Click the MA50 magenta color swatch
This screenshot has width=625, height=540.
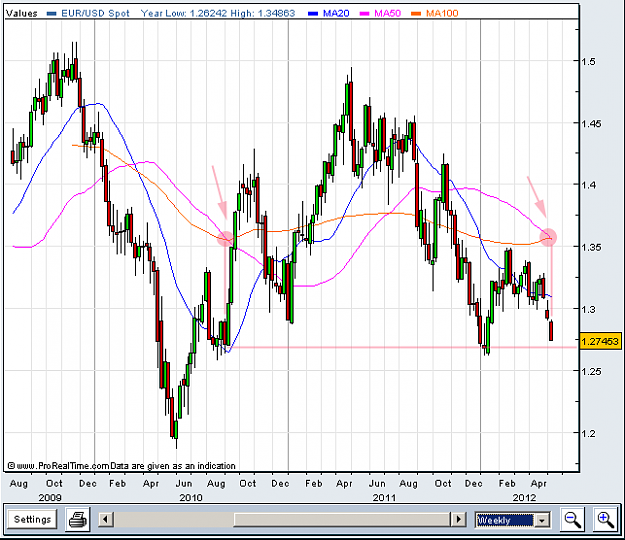click(x=364, y=14)
